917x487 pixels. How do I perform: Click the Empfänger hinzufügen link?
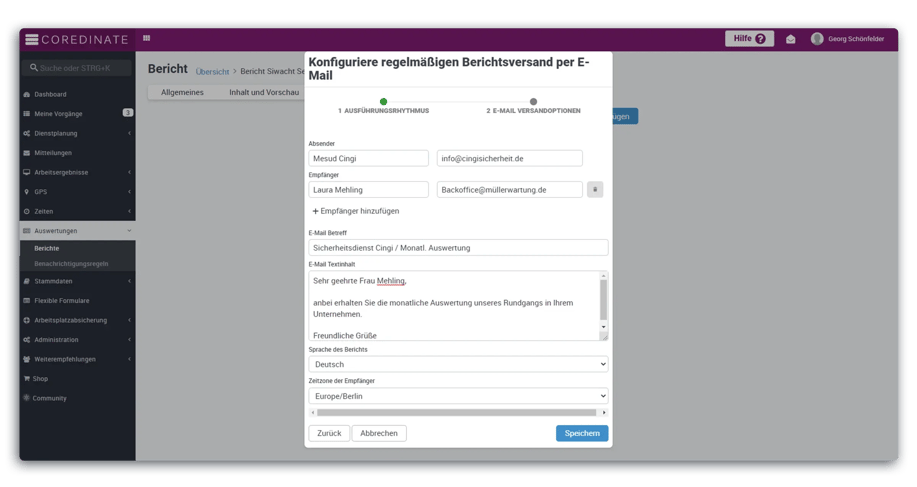[x=356, y=211]
